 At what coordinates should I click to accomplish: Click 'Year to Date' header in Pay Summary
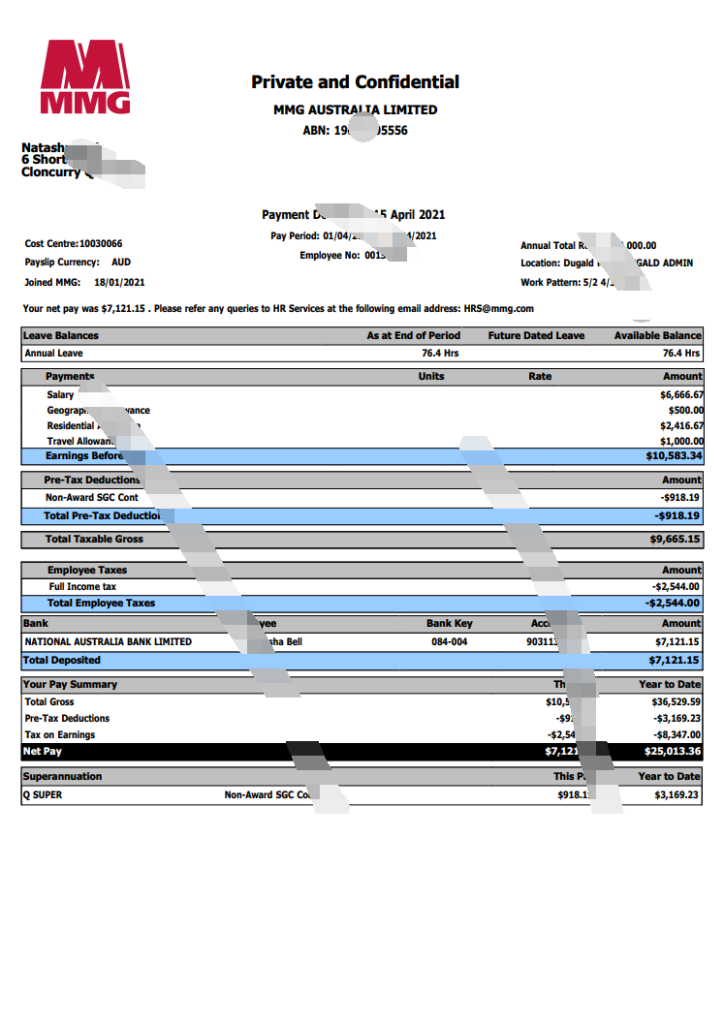[670, 684]
